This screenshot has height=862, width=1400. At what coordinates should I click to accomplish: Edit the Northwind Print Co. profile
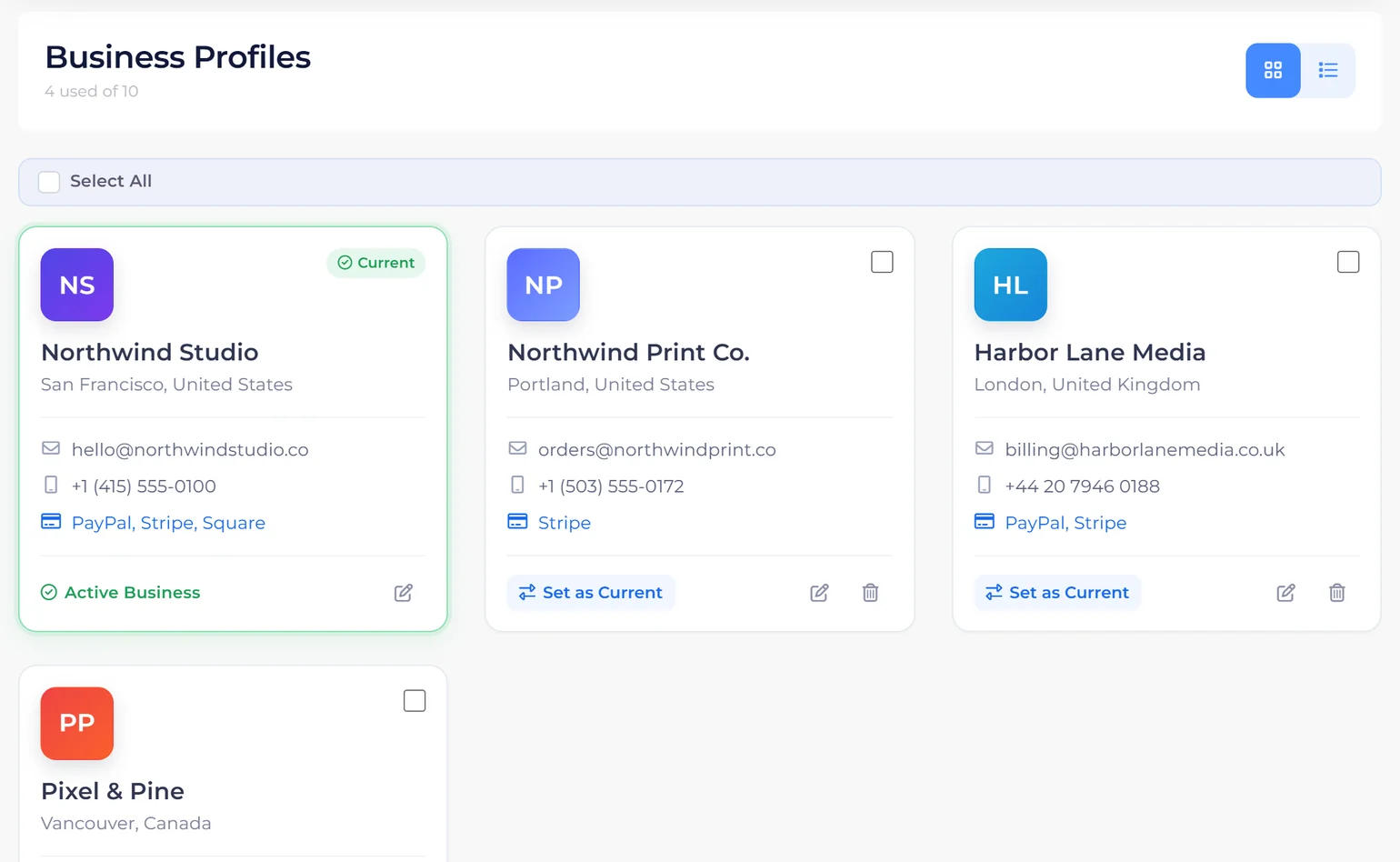(819, 593)
